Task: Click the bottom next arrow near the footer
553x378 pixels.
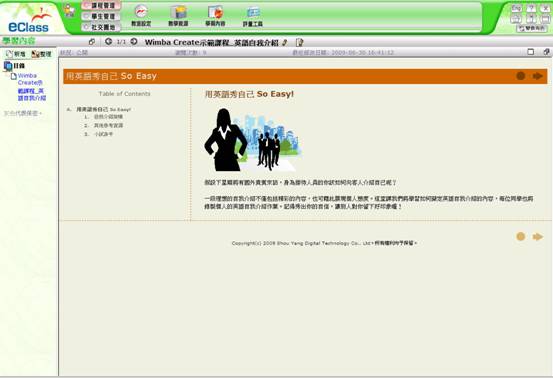Action: click(537, 237)
